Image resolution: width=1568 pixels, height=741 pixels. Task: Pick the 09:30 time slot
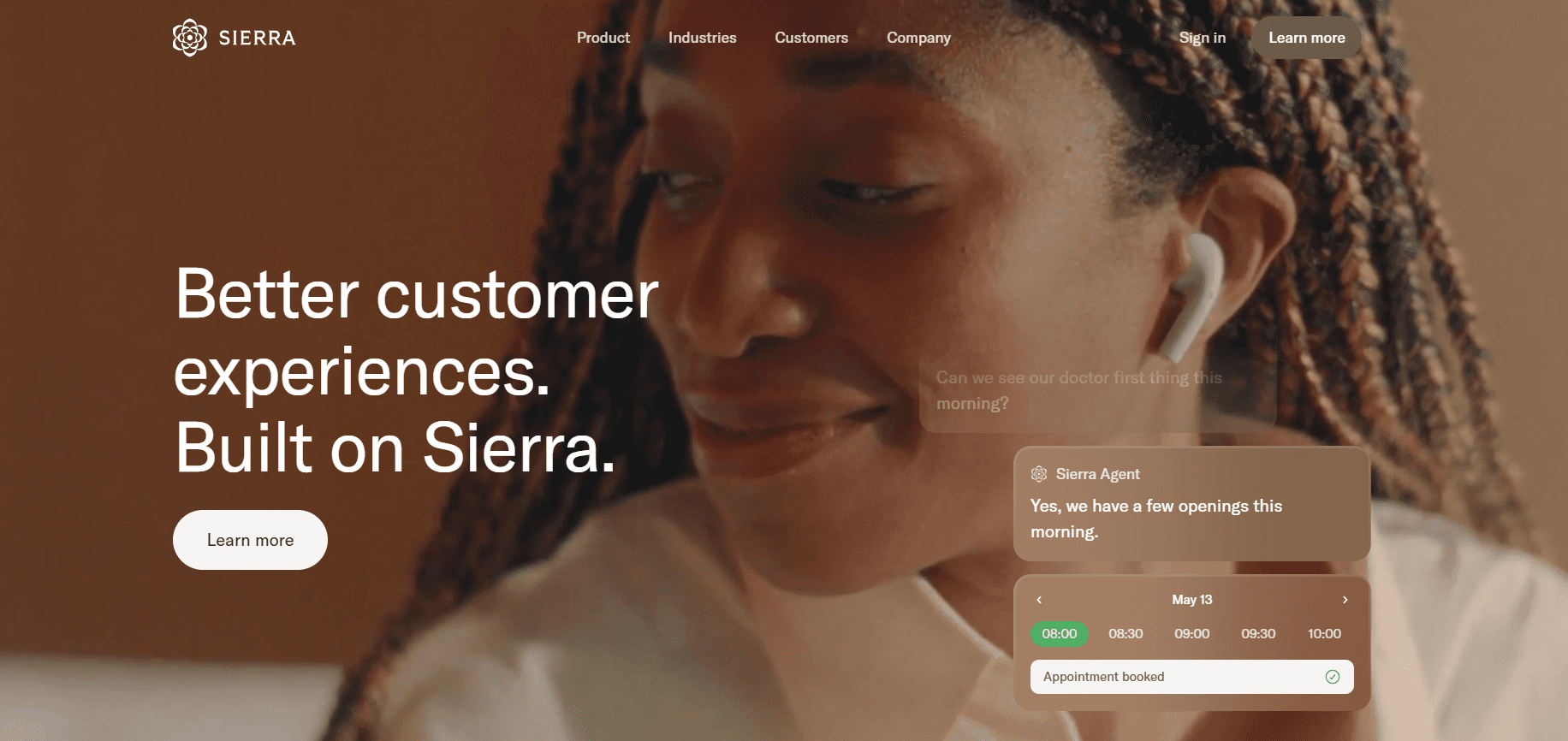click(1258, 634)
